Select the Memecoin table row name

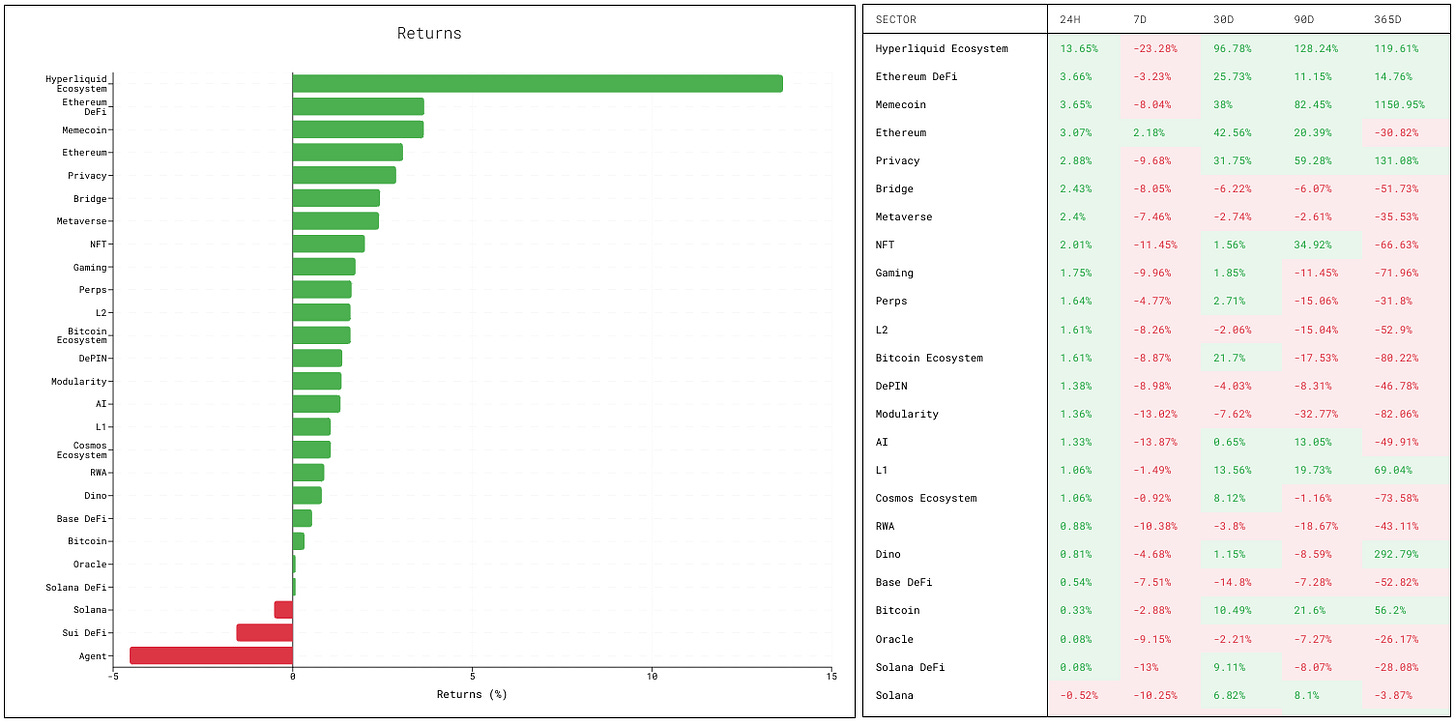[x=899, y=104]
